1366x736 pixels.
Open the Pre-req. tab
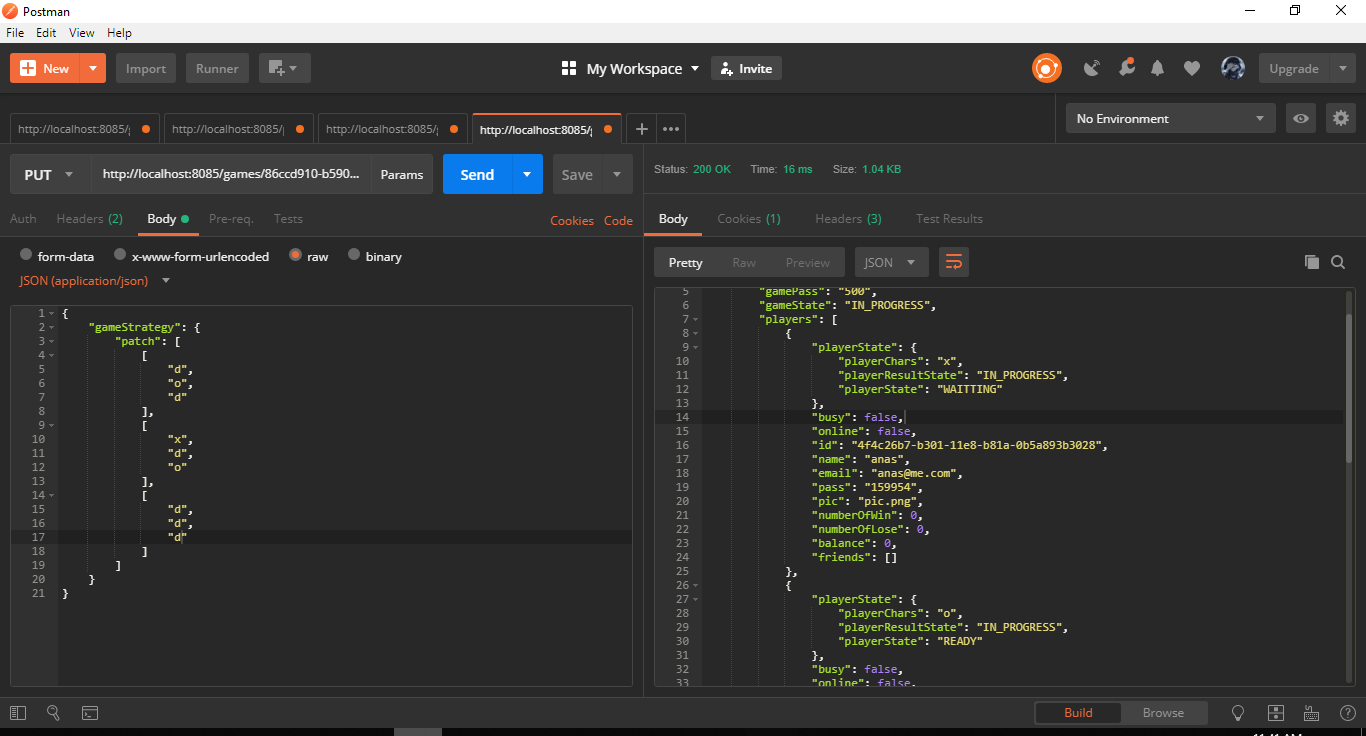point(231,219)
